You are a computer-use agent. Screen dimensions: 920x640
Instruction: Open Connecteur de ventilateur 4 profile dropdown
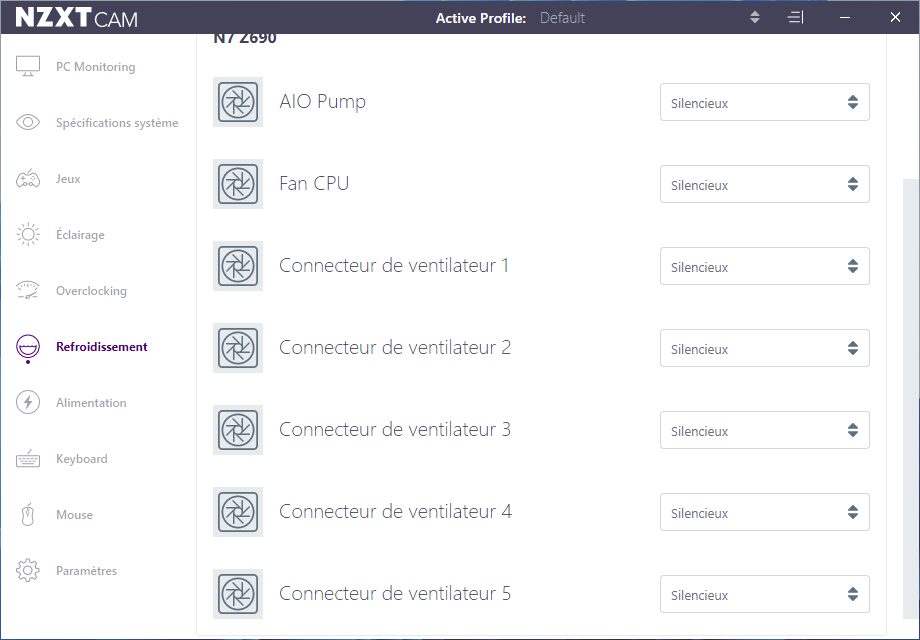click(765, 512)
